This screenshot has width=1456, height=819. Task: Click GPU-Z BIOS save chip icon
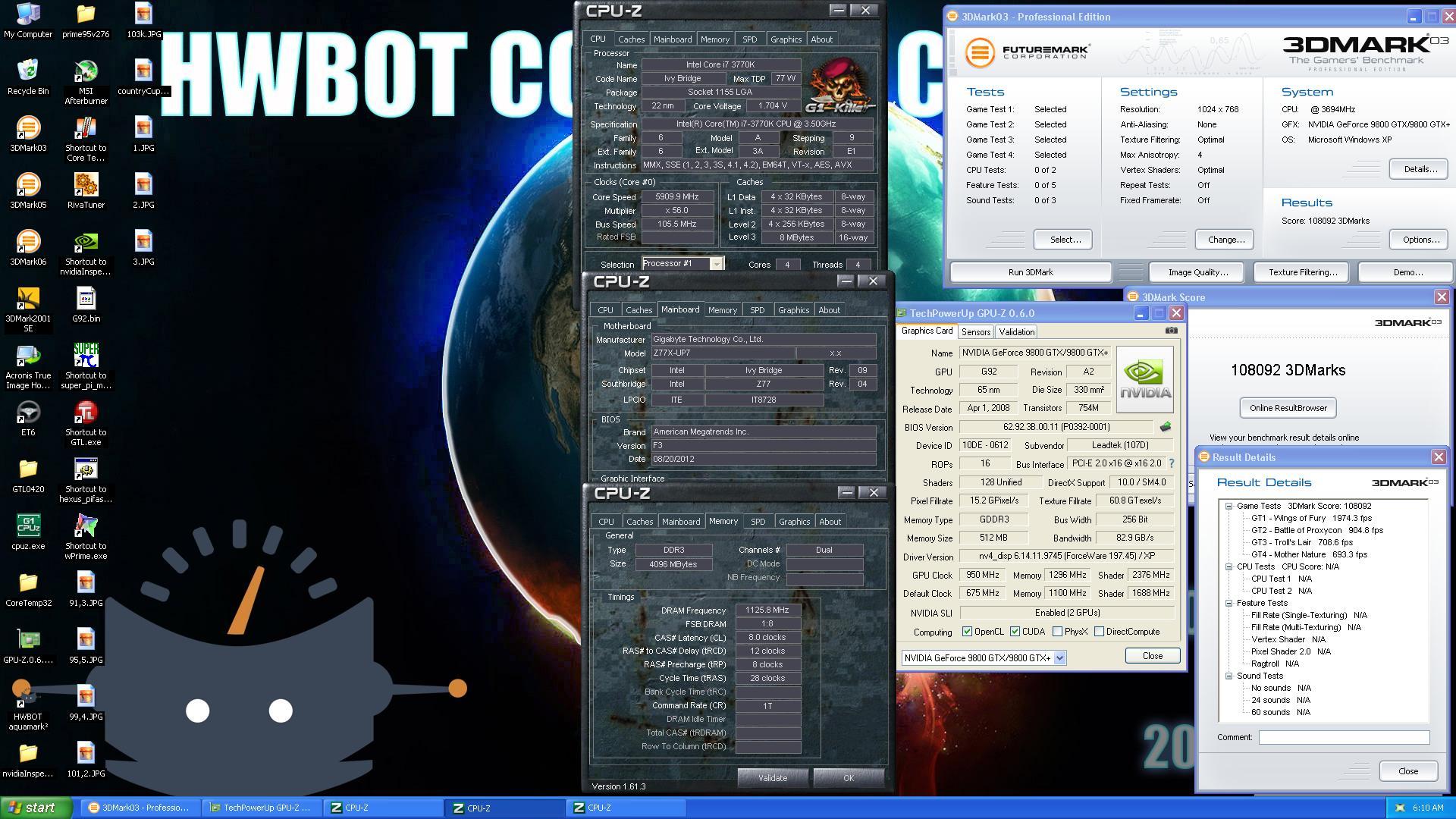(x=1166, y=427)
